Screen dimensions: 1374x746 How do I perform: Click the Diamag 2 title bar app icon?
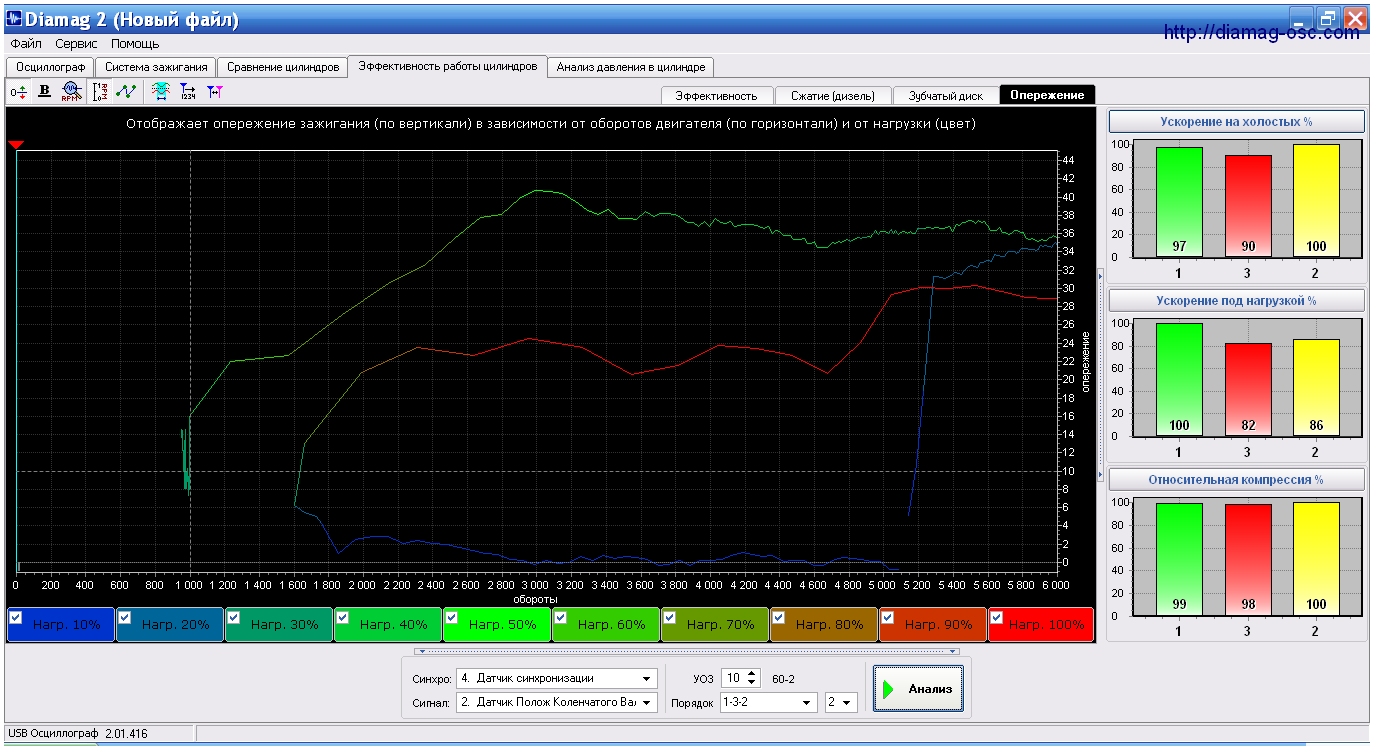click(x=15, y=19)
